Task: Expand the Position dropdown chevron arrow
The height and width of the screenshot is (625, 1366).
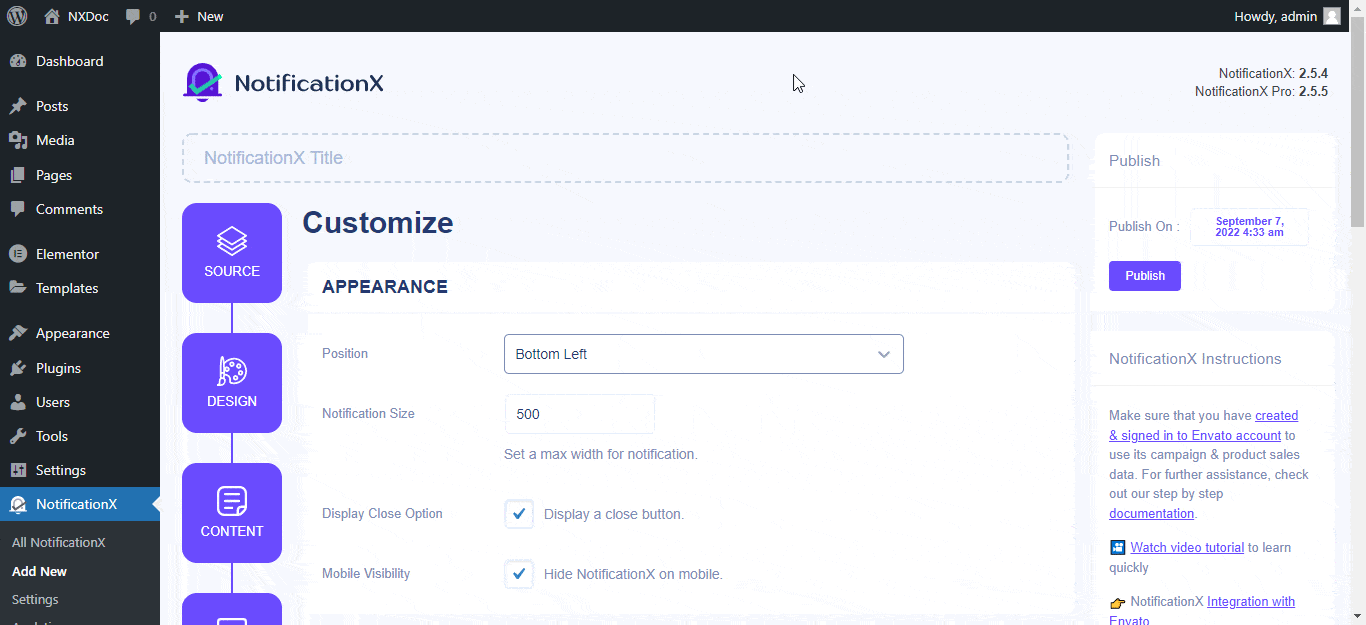Action: tap(884, 354)
